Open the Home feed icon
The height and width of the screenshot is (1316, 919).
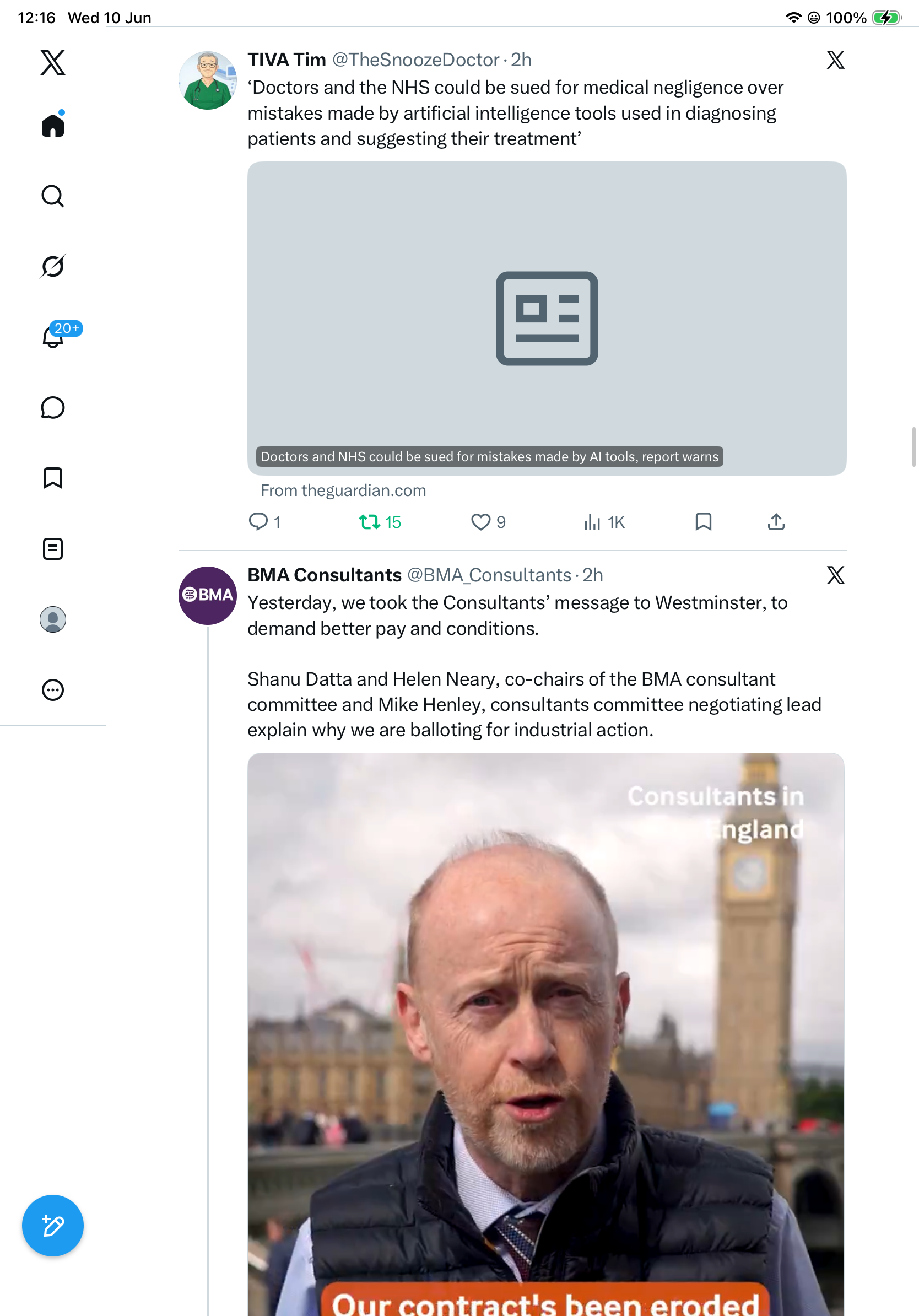tap(53, 125)
